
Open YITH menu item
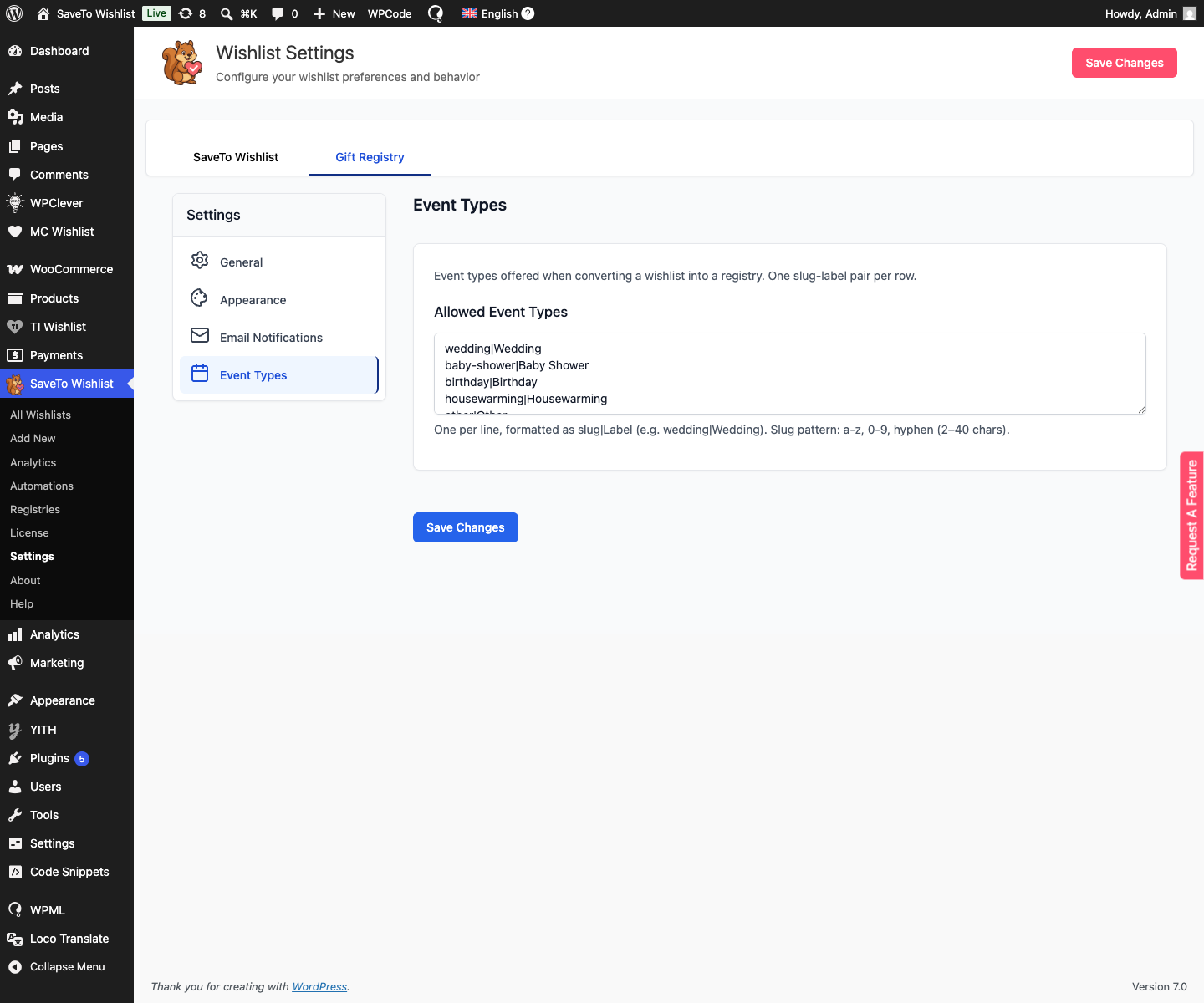[67, 730]
